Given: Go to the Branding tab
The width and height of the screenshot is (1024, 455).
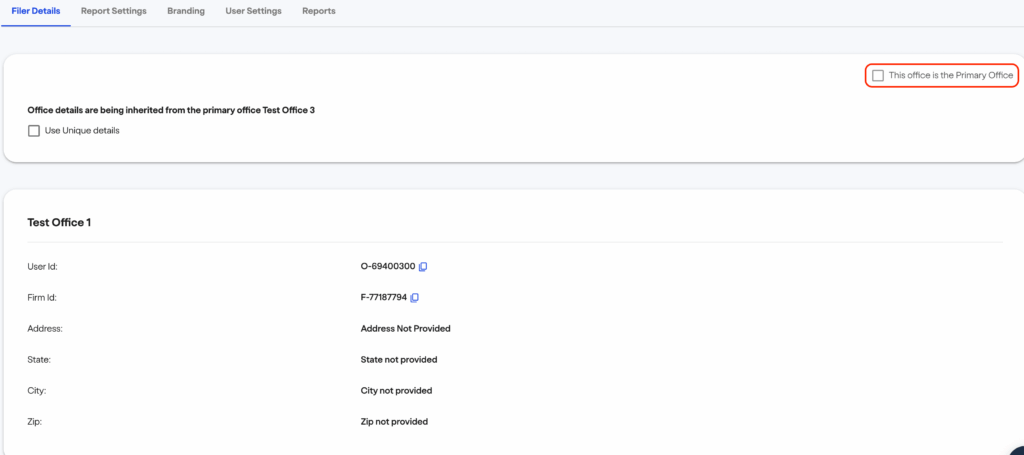Looking at the screenshot, I should 186,11.
